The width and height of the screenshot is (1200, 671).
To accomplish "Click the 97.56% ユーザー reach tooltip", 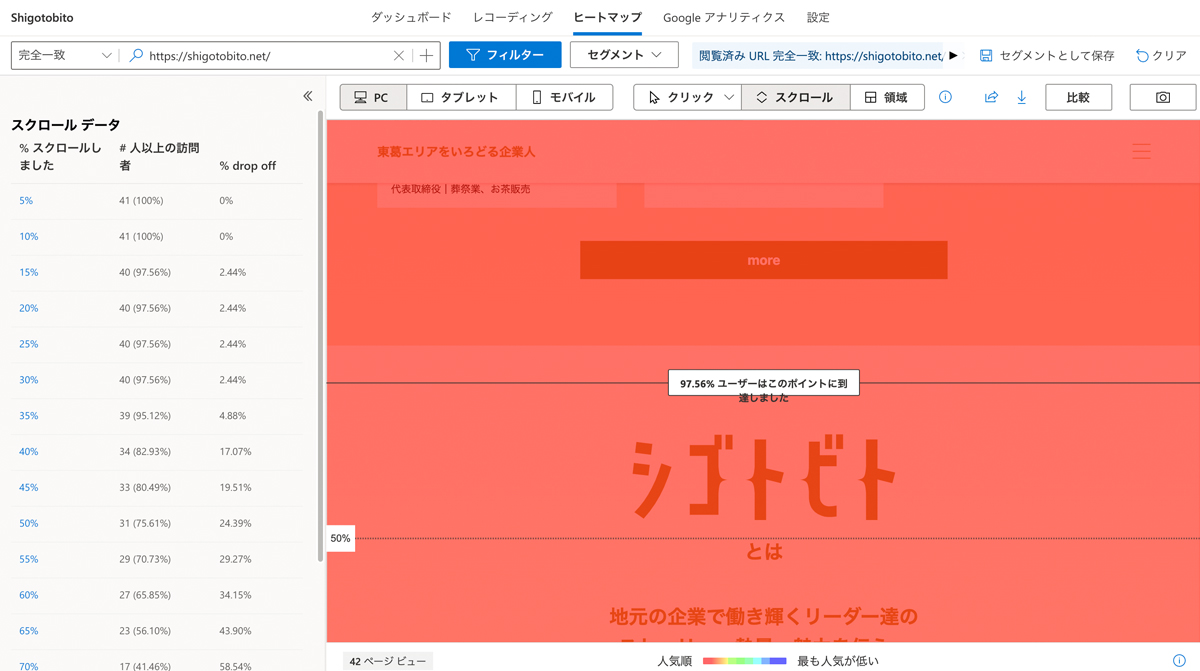I will 763,383.
